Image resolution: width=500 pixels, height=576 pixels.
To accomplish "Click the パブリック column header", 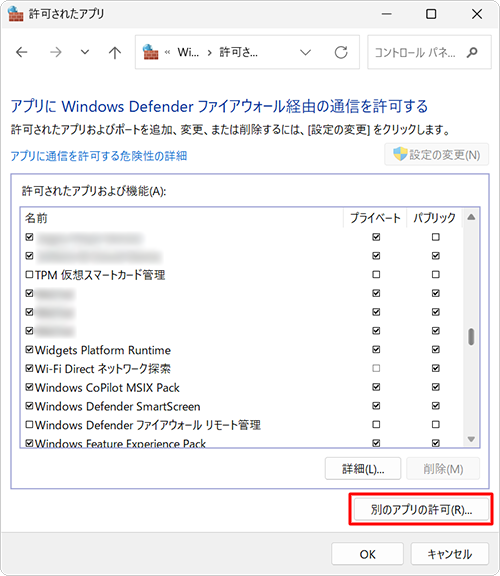I will click(x=434, y=218).
